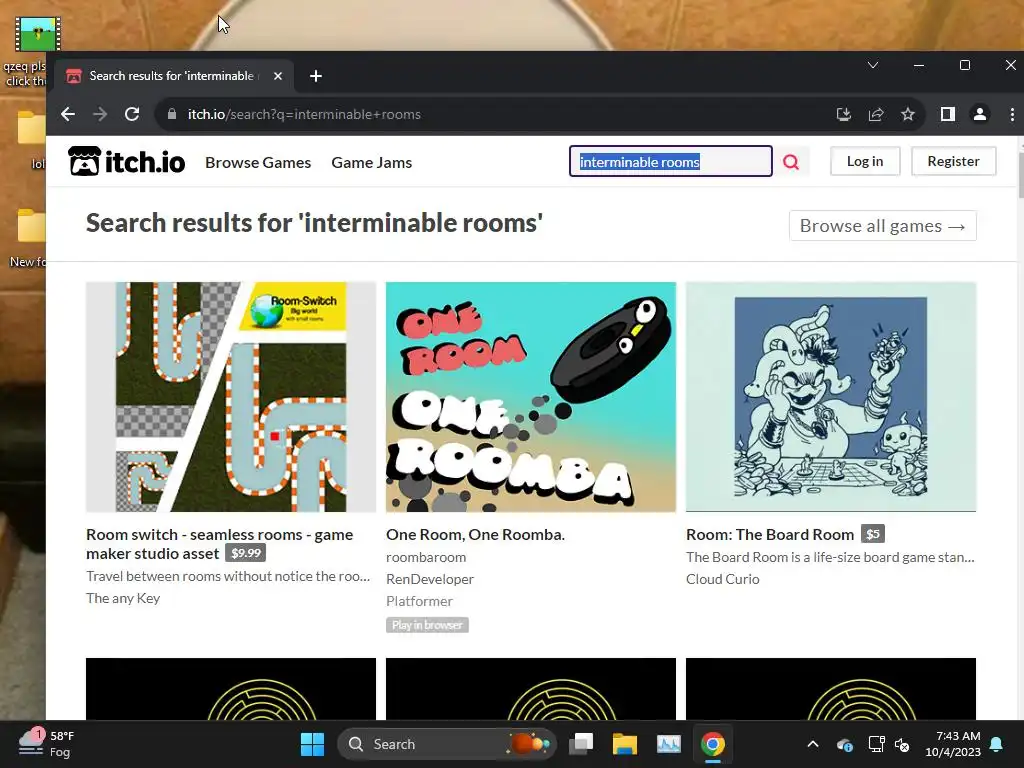Open the Chrome profile menu
This screenshot has width=1024, height=768.
pyautogui.click(x=980, y=114)
